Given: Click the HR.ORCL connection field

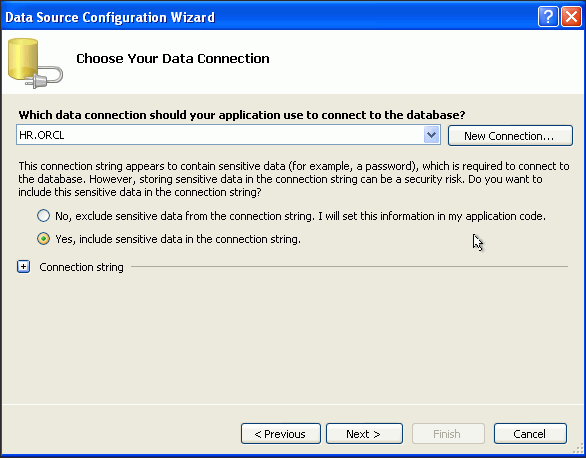Looking at the screenshot, I should [x=228, y=135].
